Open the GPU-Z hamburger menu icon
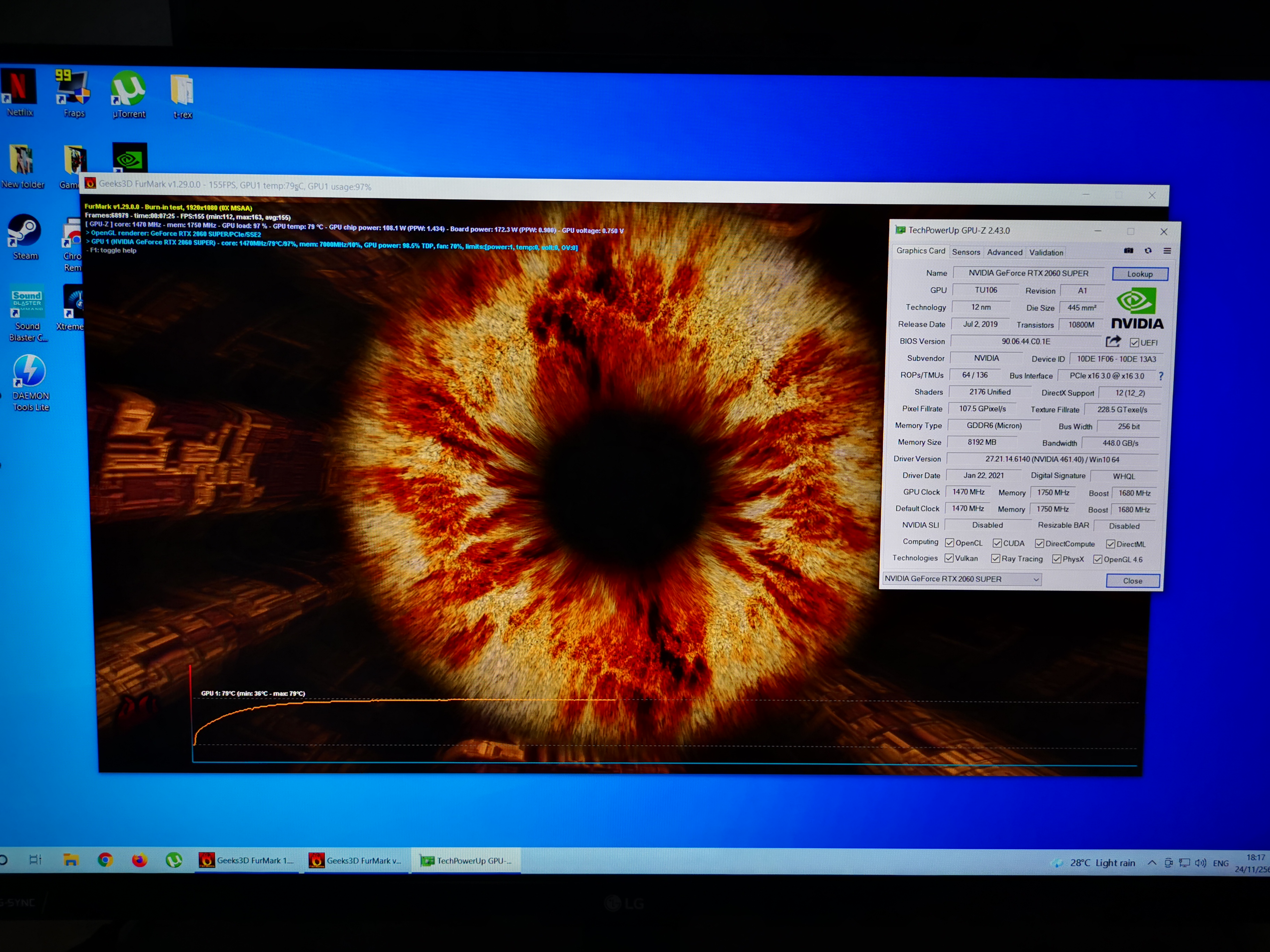The width and height of the screenshot is (1270, 952). [x=1167, y=251]
